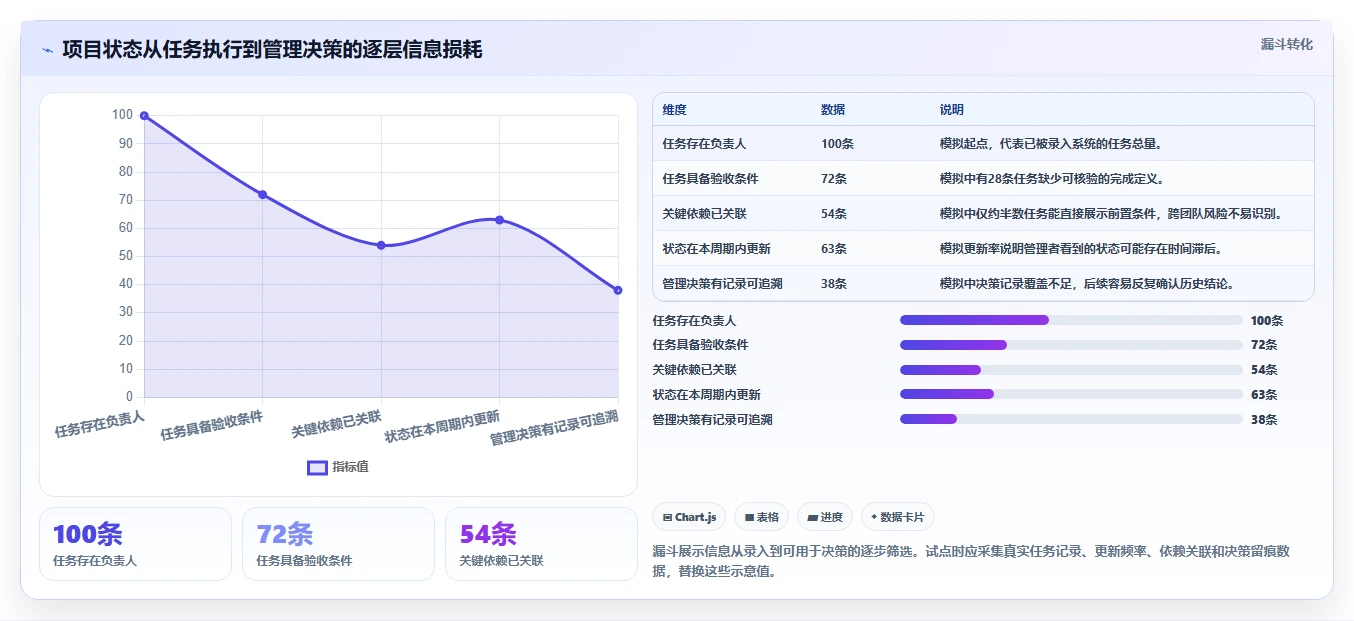Click table cell 状态在本周期内更新

click(716, 249)
